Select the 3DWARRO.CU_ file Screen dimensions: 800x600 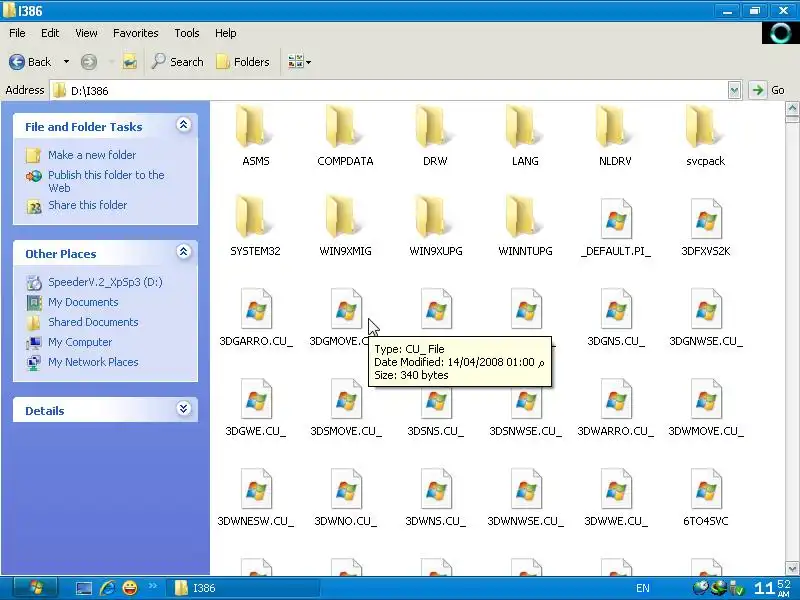point(615,407)
